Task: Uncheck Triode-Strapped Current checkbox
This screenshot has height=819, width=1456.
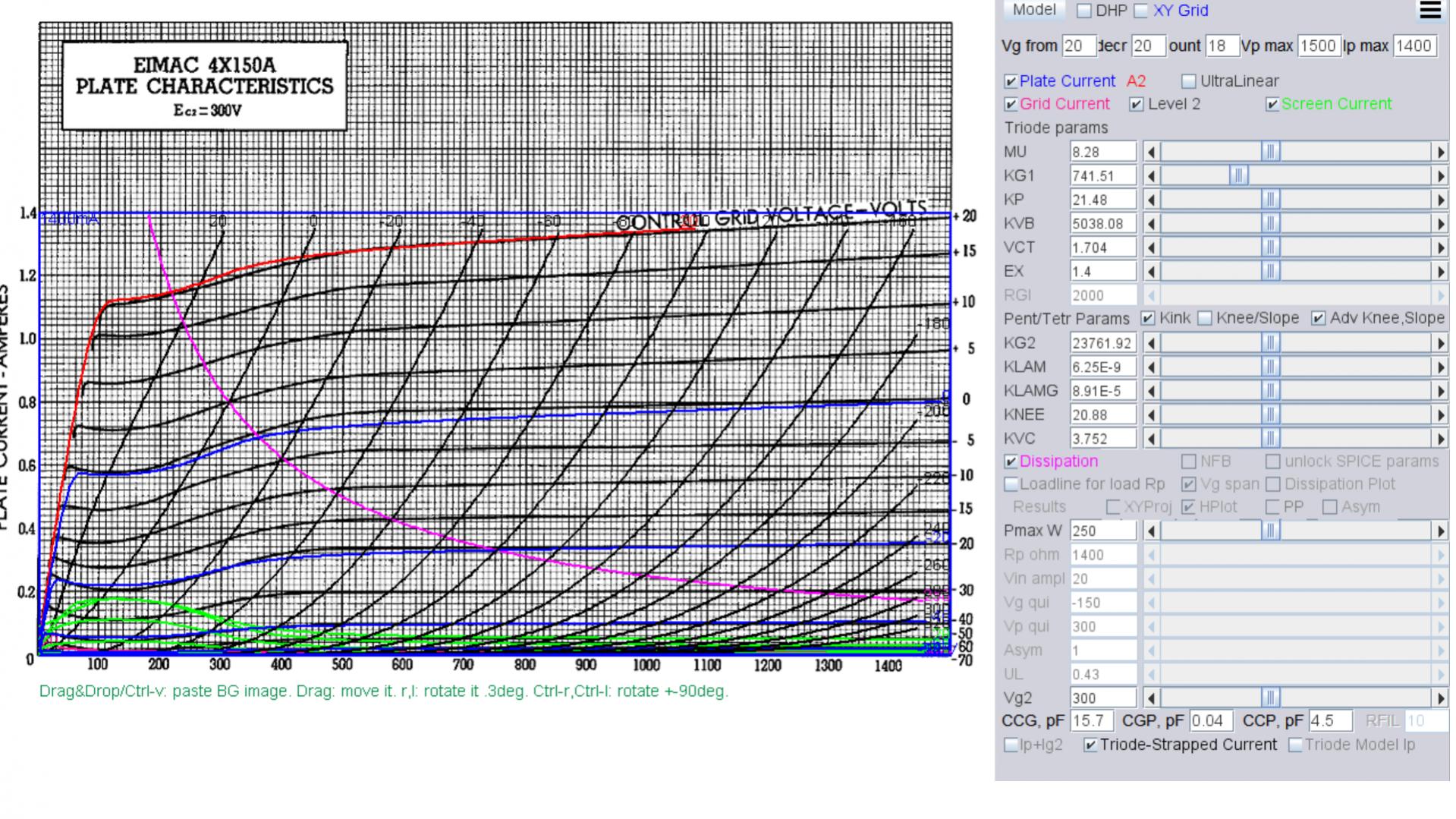Action: (1090, 745)
